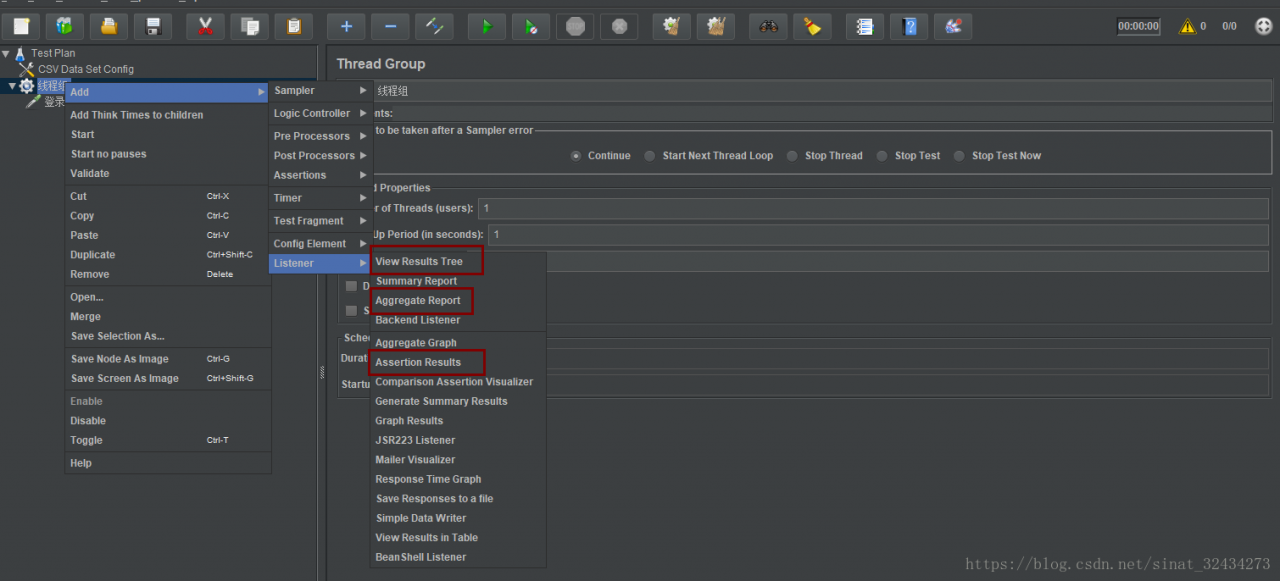Click Validate in the context menu
The width and height of the screenshot is (1280, 581).
point(90,174)
